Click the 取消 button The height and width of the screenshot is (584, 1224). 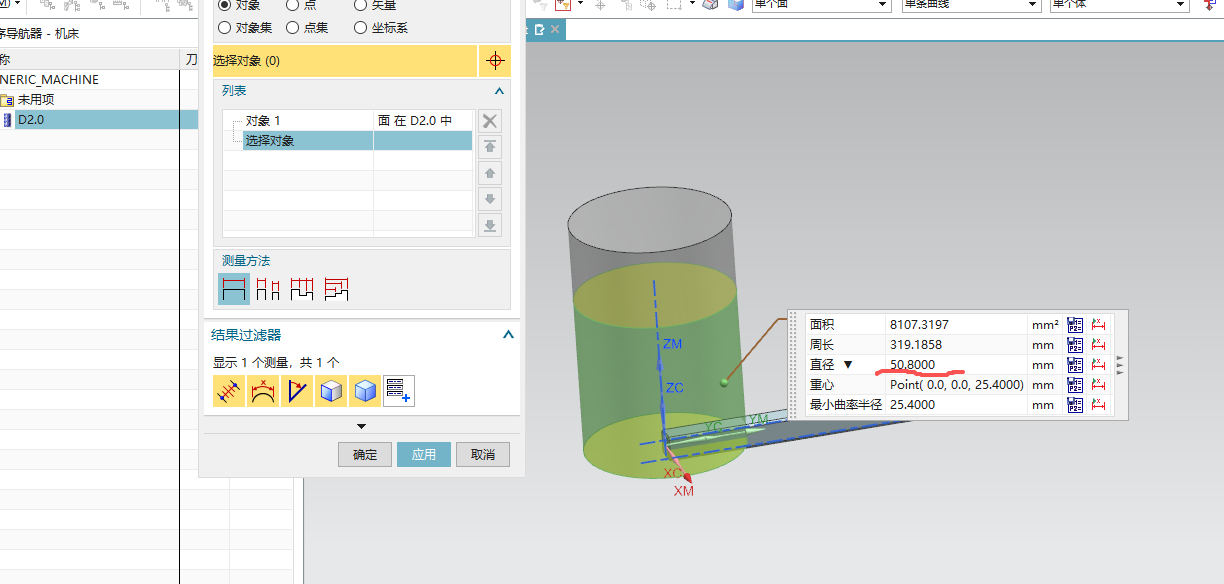483,455
